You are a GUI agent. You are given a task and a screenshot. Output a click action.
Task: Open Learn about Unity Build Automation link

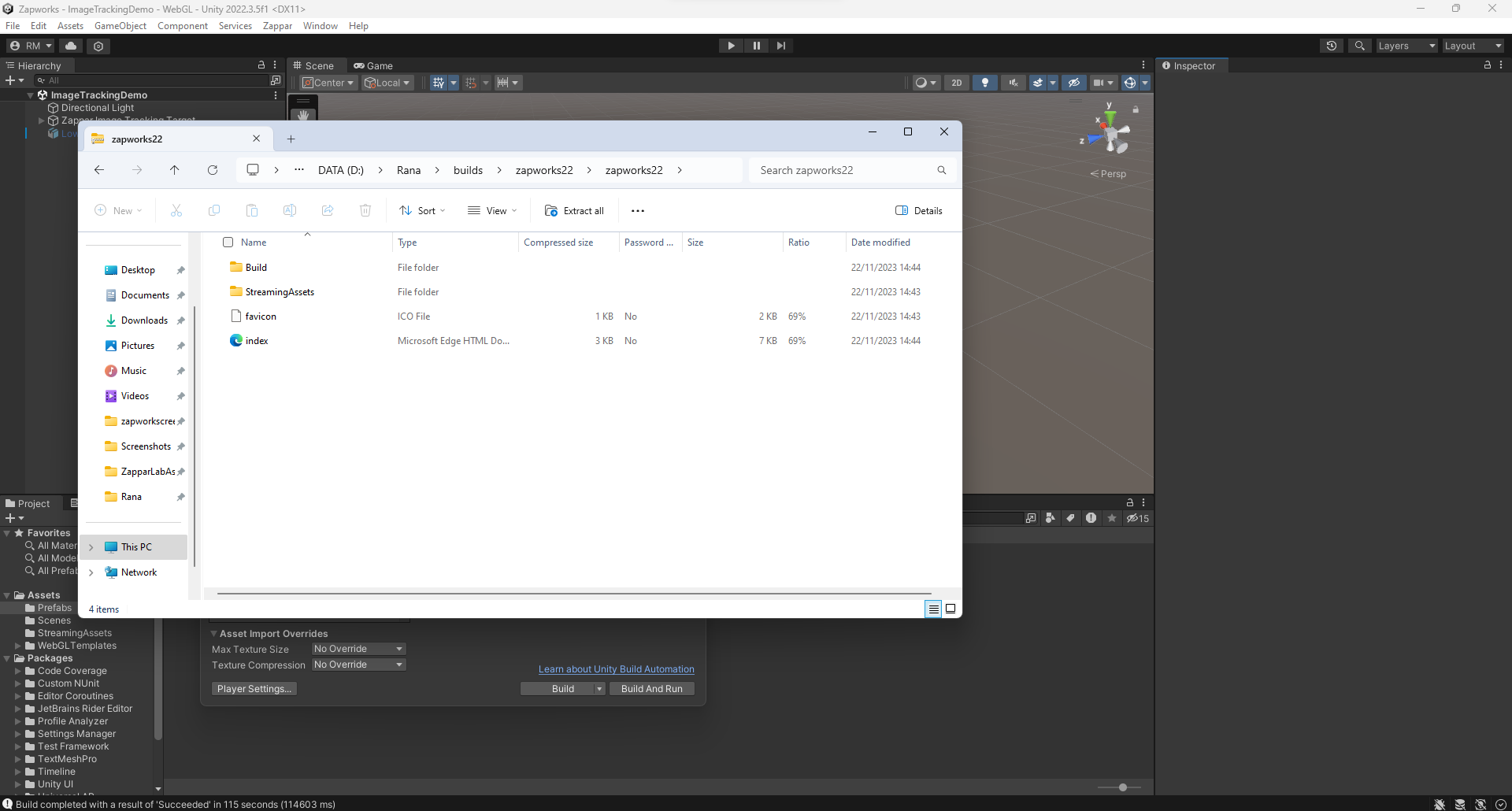[x=617, y=669]
